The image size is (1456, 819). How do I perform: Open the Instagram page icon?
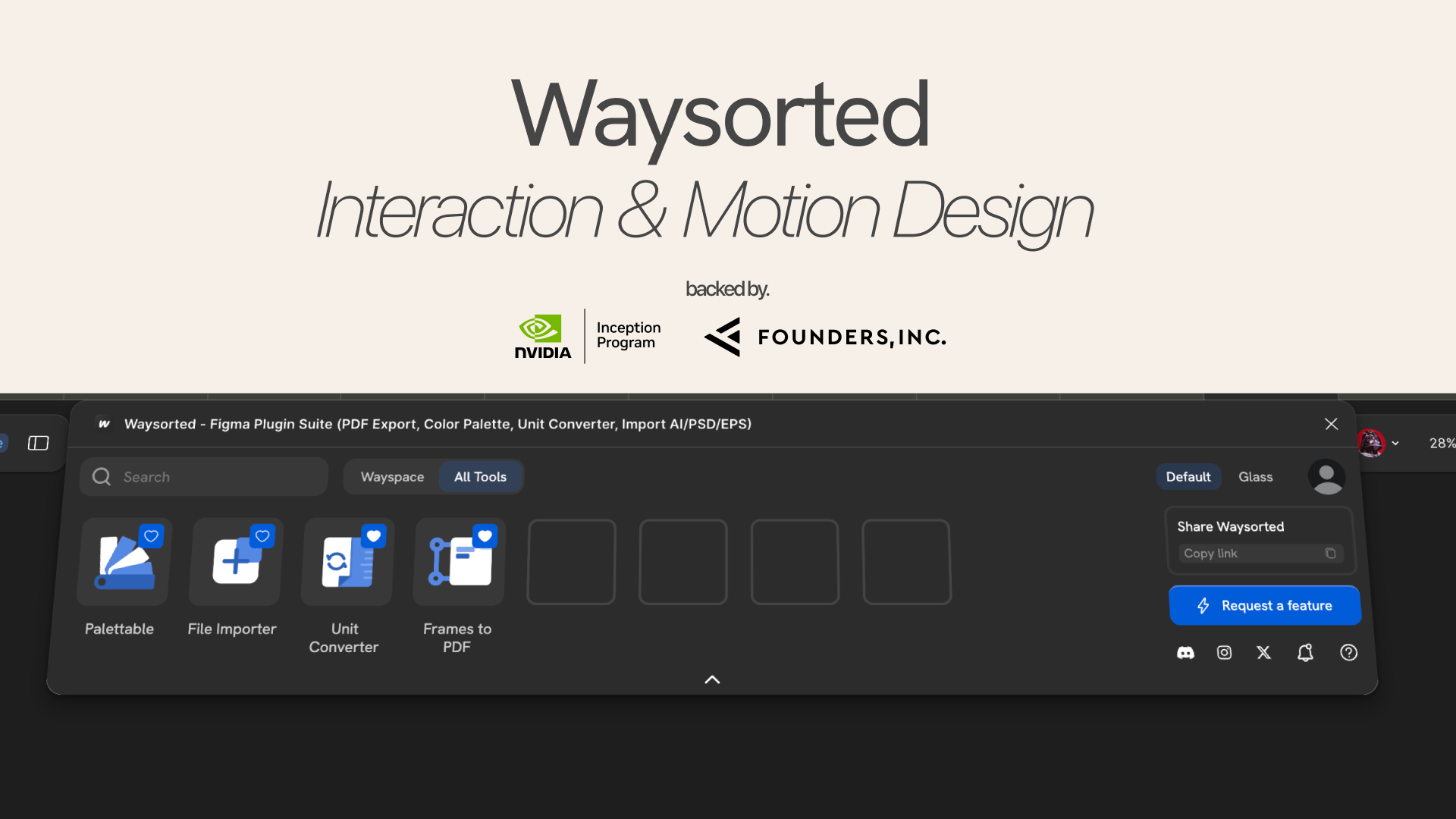1224,653
